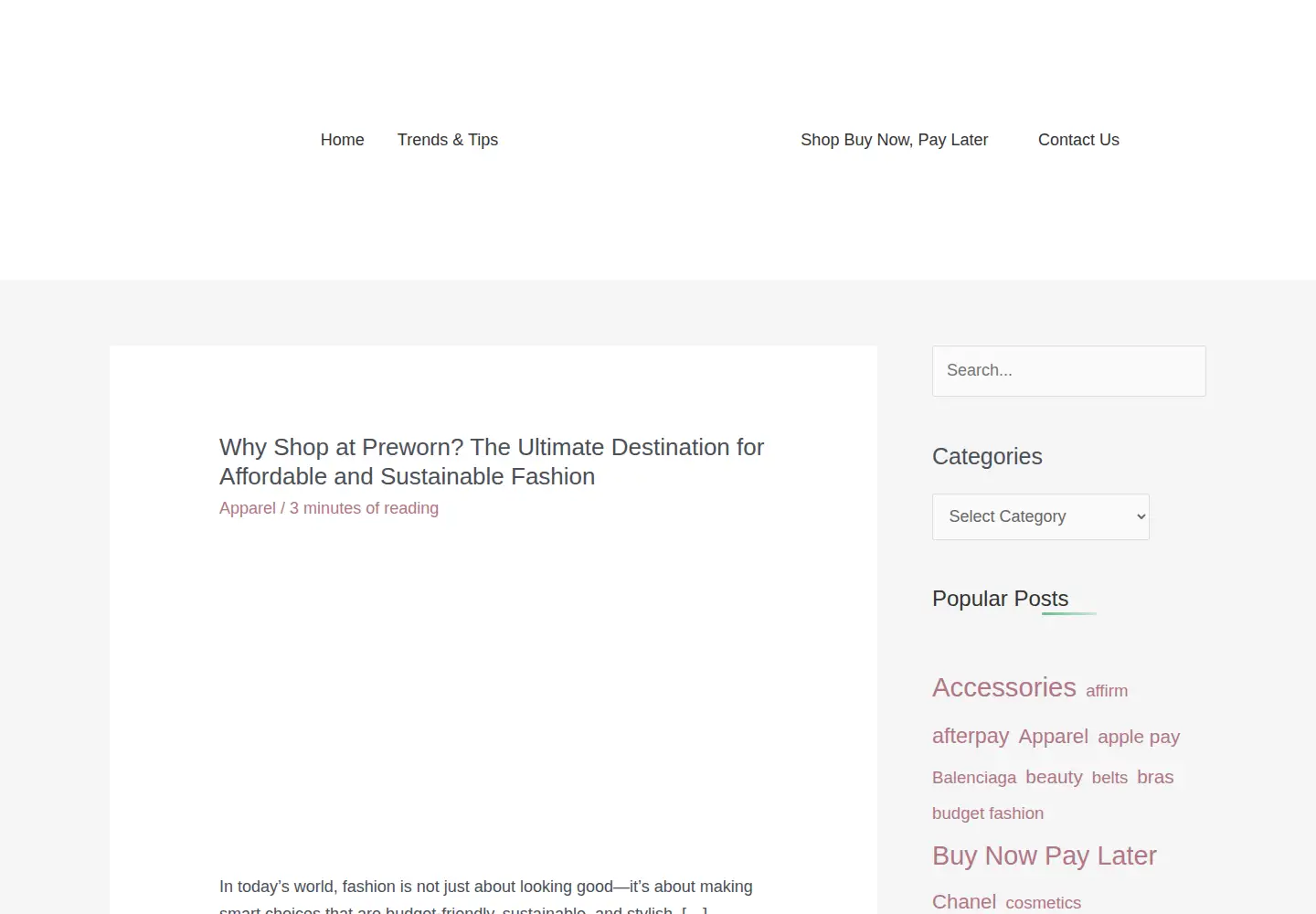
Task: Click the Categories heading
Action: pyautogui.click(x=987, y=456)
